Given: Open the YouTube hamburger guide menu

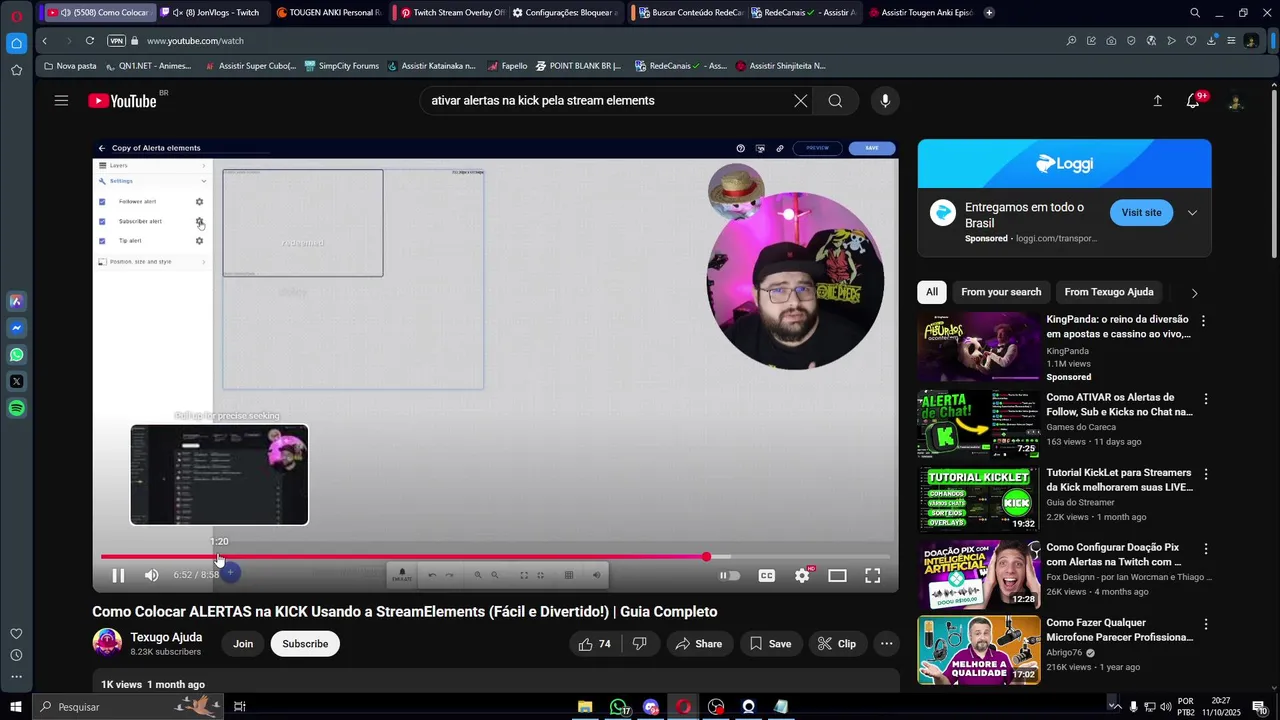Looking at the screenshot, I should click(61, 100).
